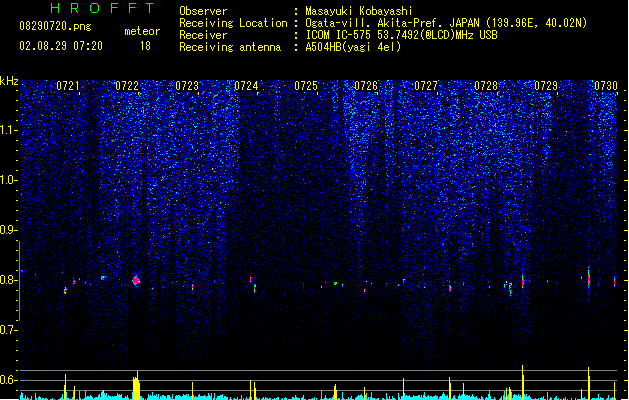Click the 0.8 frequency axis label
The height and width of the screenshot is (400, 629).
pyautogui.click(x=8, y=280)
